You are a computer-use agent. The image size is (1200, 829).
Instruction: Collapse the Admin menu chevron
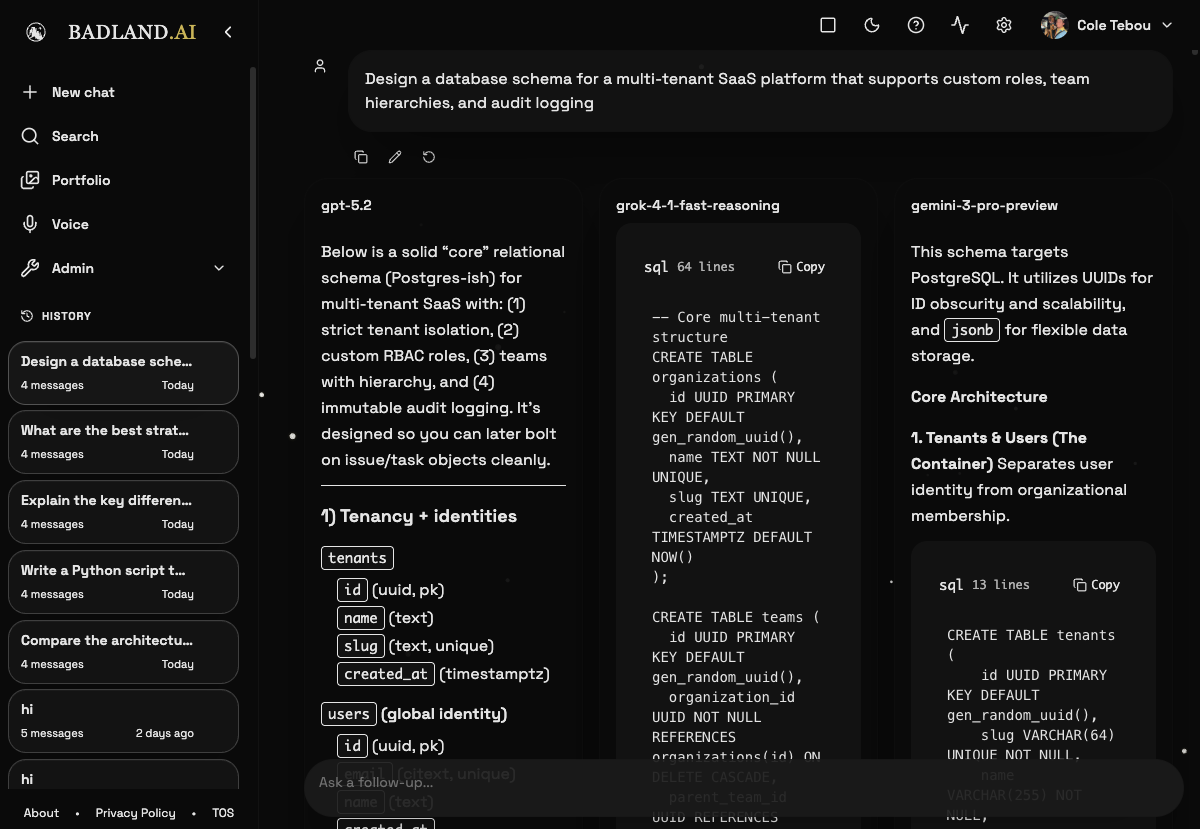218,268
